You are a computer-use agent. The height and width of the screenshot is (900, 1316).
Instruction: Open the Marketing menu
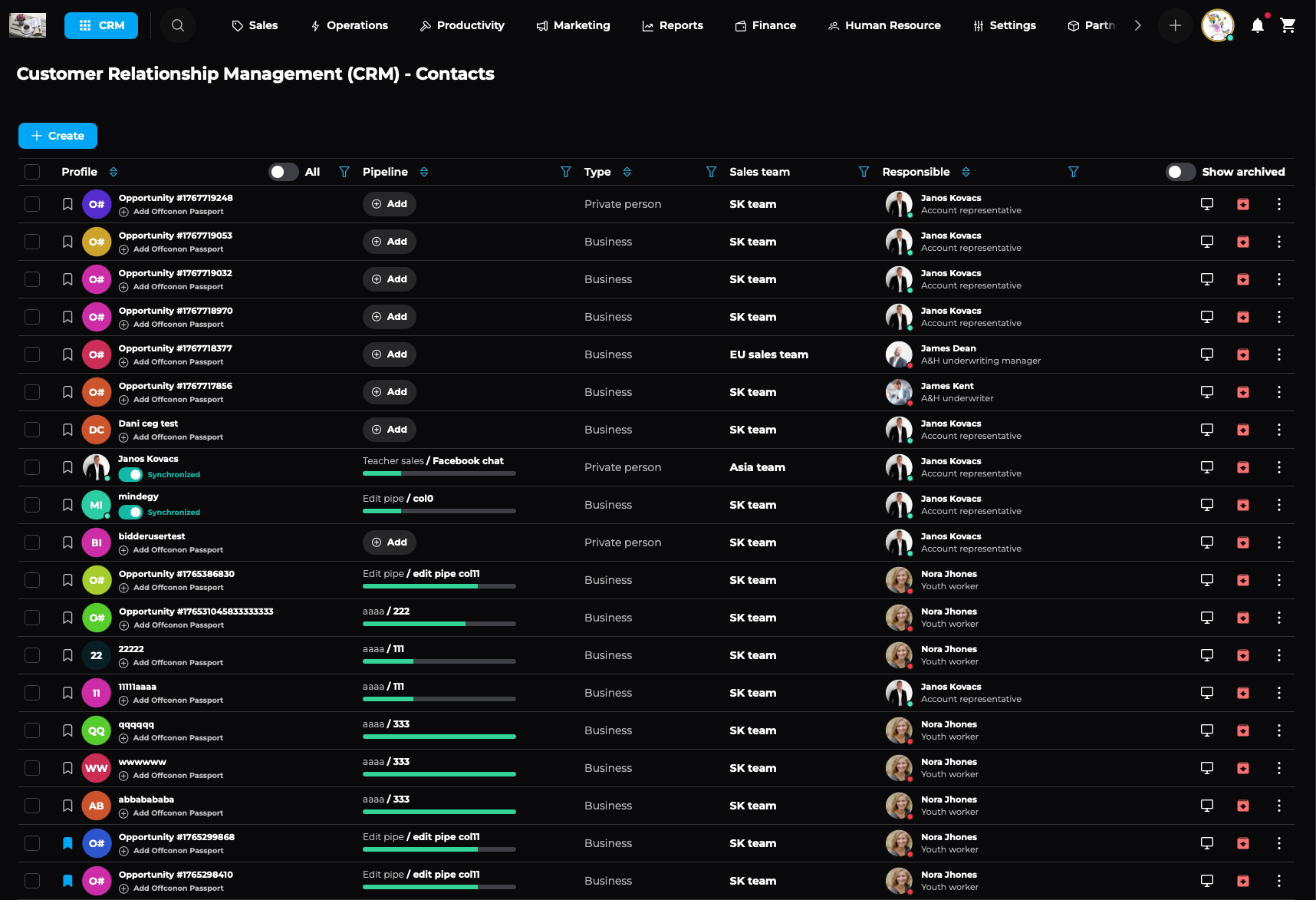pyautogui.click(x=573, y=25)
